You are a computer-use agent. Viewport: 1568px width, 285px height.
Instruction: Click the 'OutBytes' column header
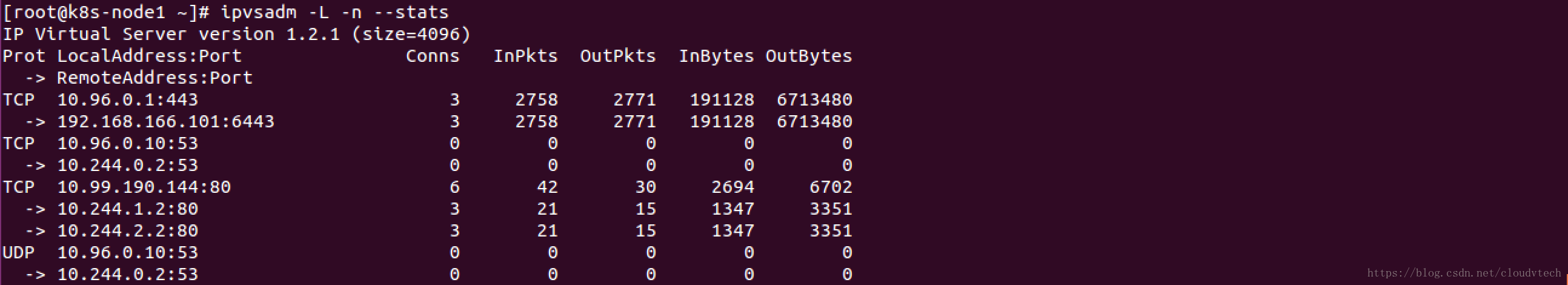[x=809, y=56]
